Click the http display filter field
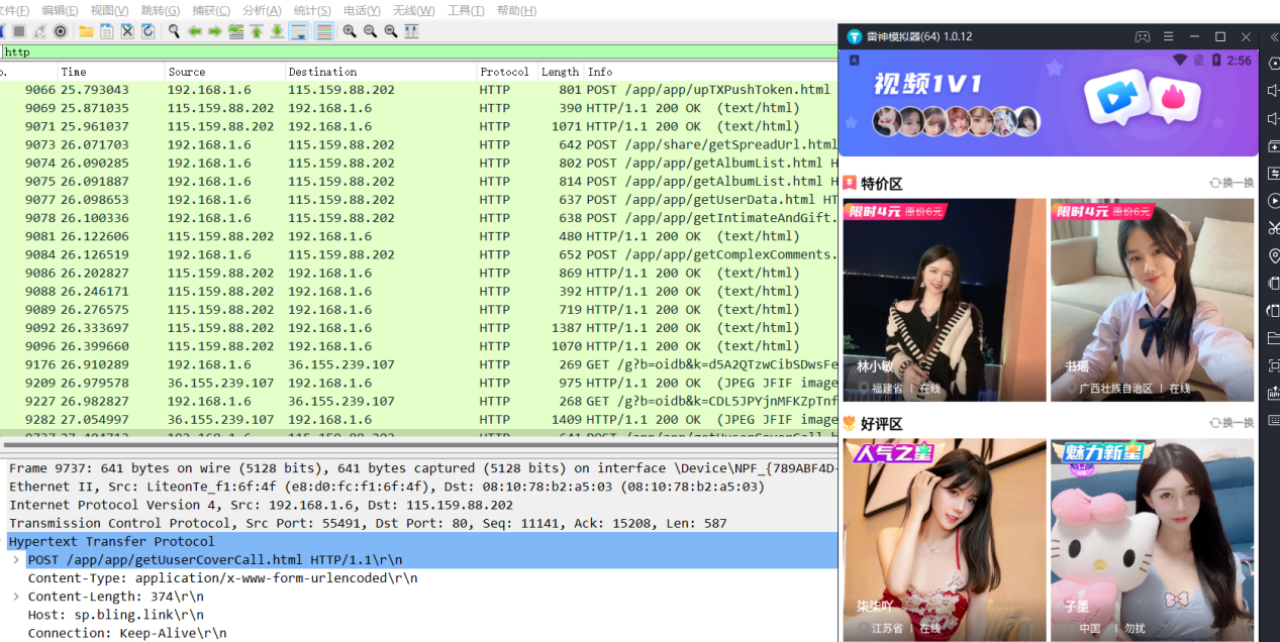Screen dimensions: 1280x642 pyautogui.click(x=418, y=52)
